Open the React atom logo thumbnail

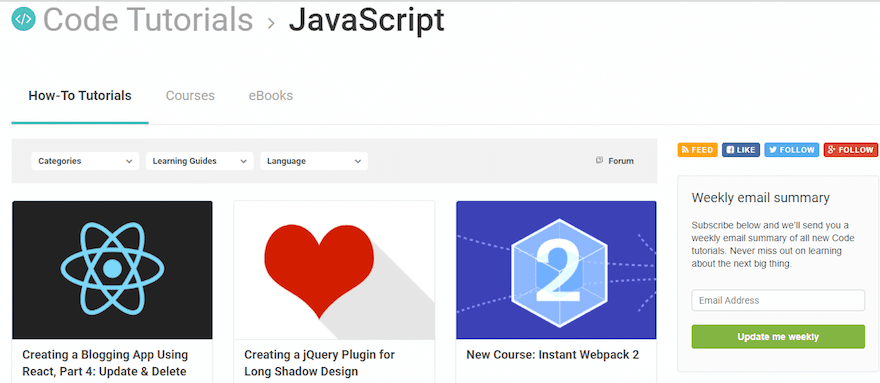point(112,270)
